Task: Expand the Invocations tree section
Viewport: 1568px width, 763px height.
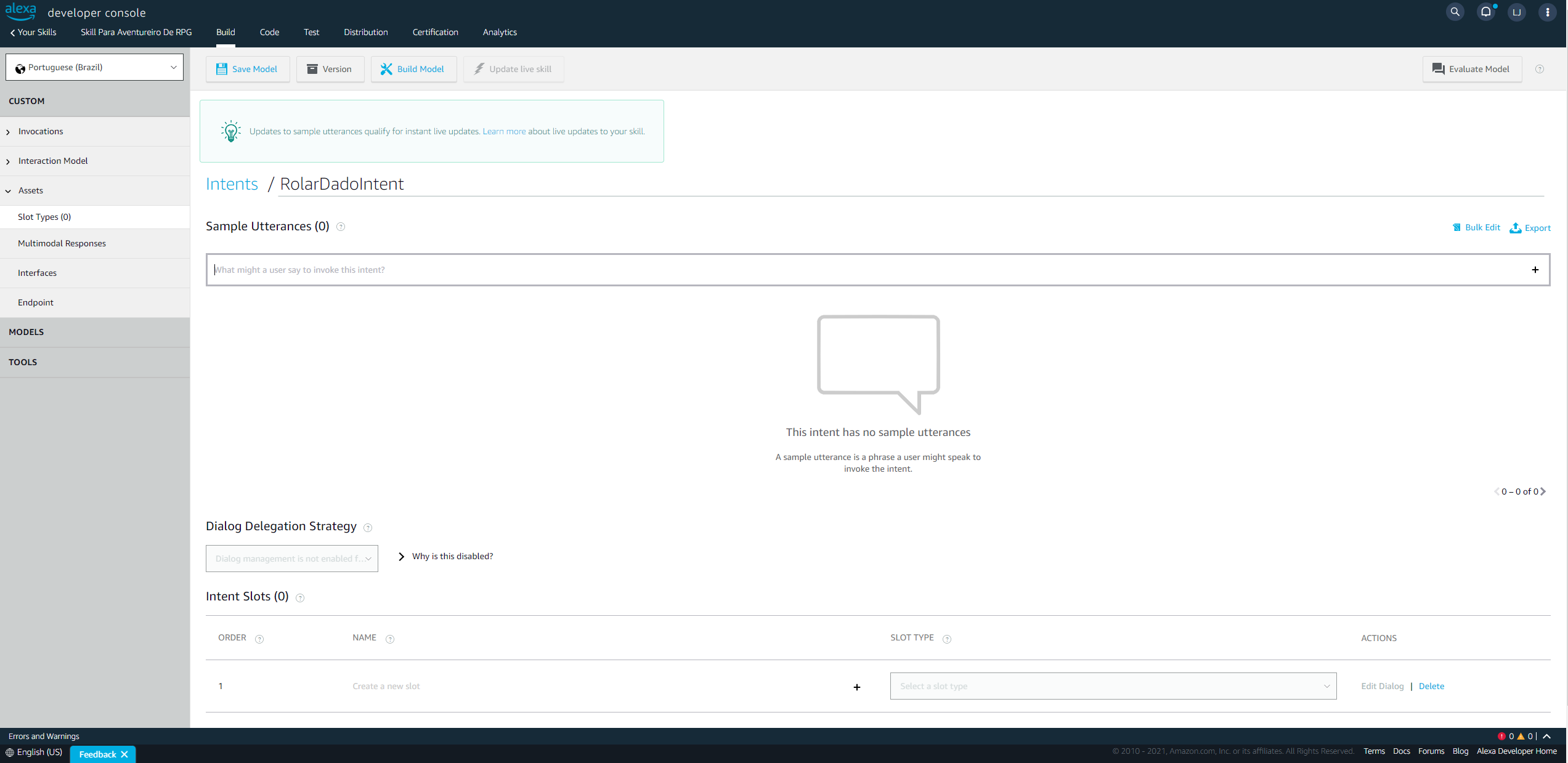Action: click(8, 132)
